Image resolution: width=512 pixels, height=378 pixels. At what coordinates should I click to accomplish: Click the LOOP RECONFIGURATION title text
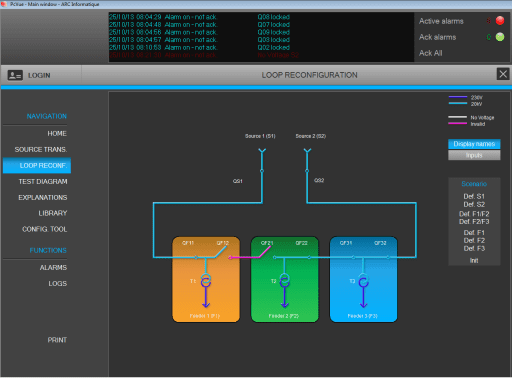tap(309, 75)
